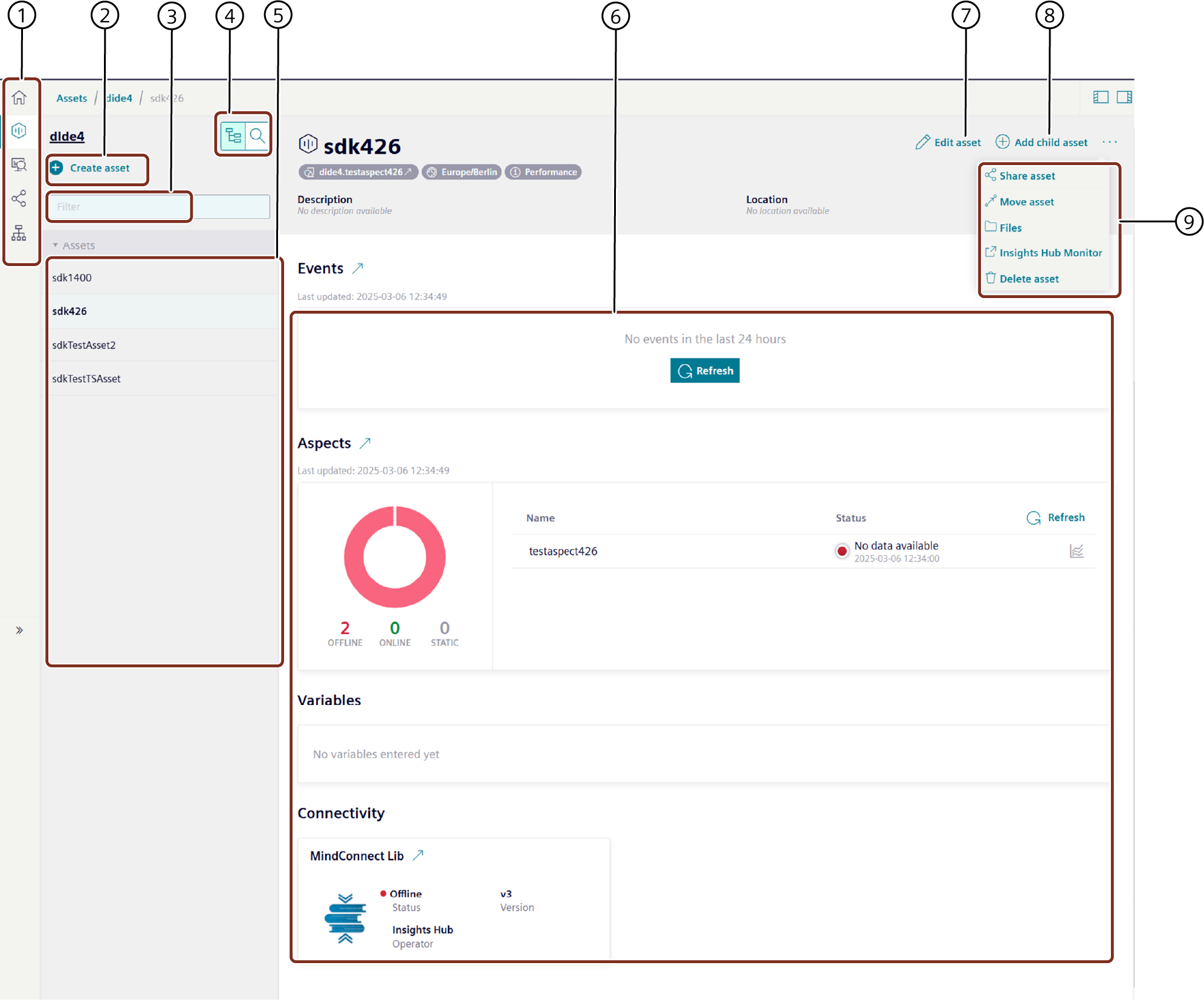This screenshot has width=1204, height=1000.
Task: Click the sdk426 hexagon asset icon
Action: point(308,144)
